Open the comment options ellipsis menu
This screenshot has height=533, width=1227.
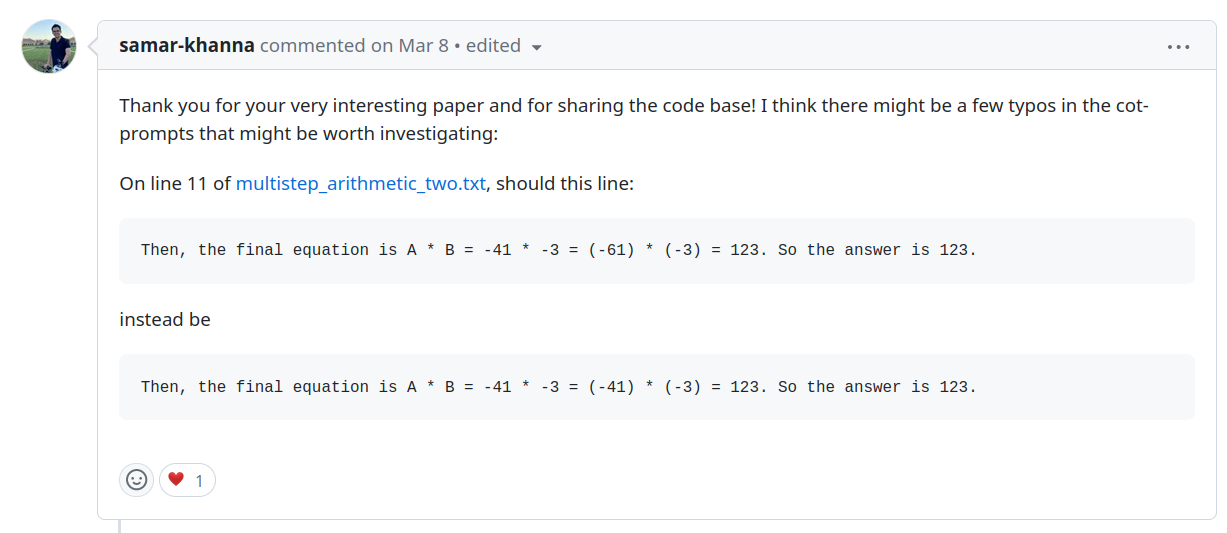pos(1178,46)
